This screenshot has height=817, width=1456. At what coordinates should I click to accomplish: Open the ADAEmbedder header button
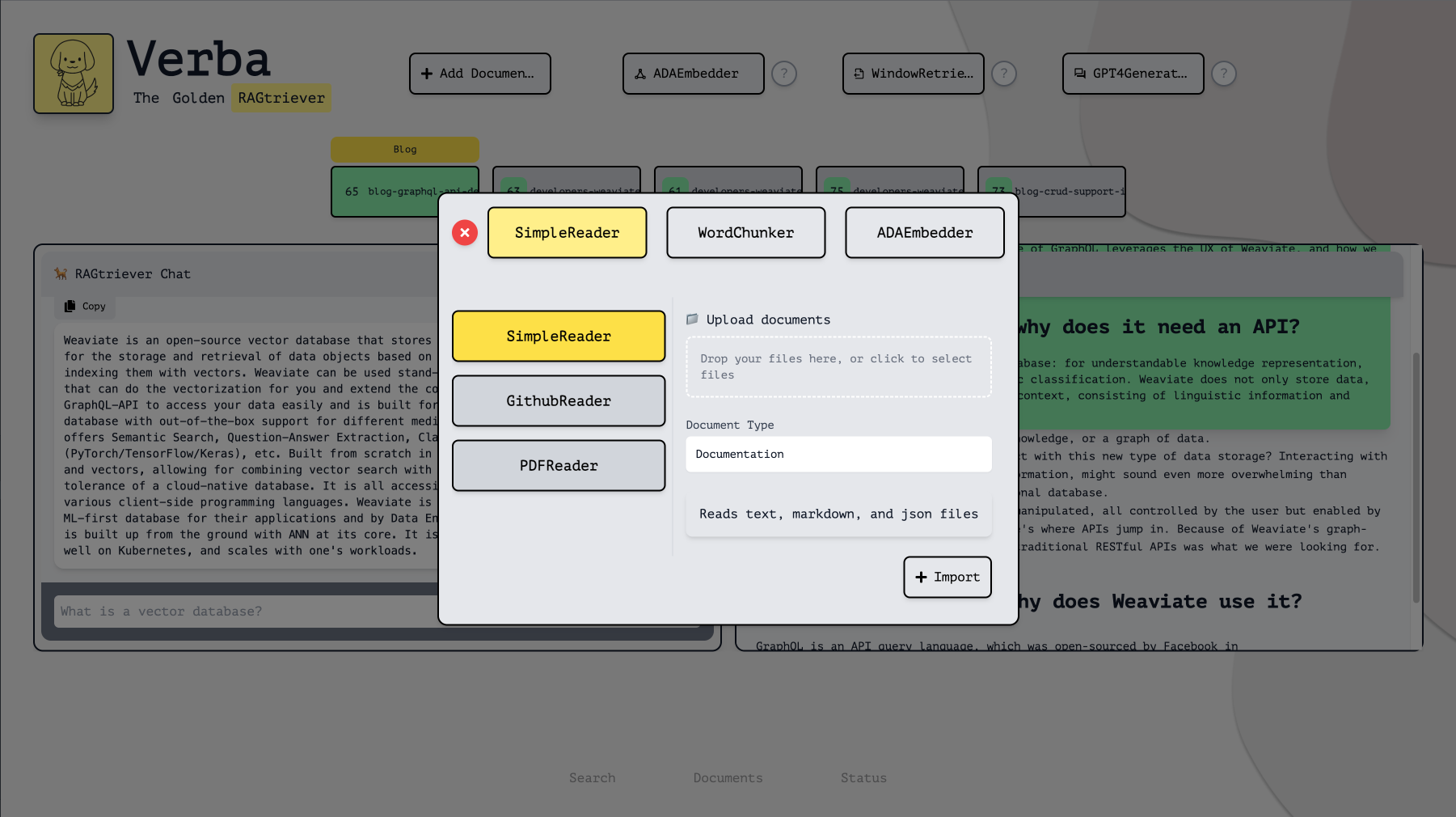pos(693,74)
